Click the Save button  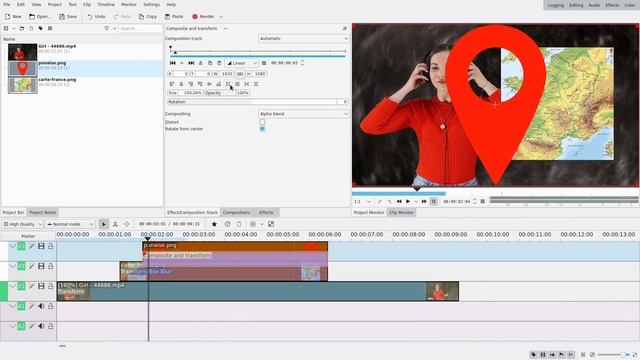tap(68, 17)
